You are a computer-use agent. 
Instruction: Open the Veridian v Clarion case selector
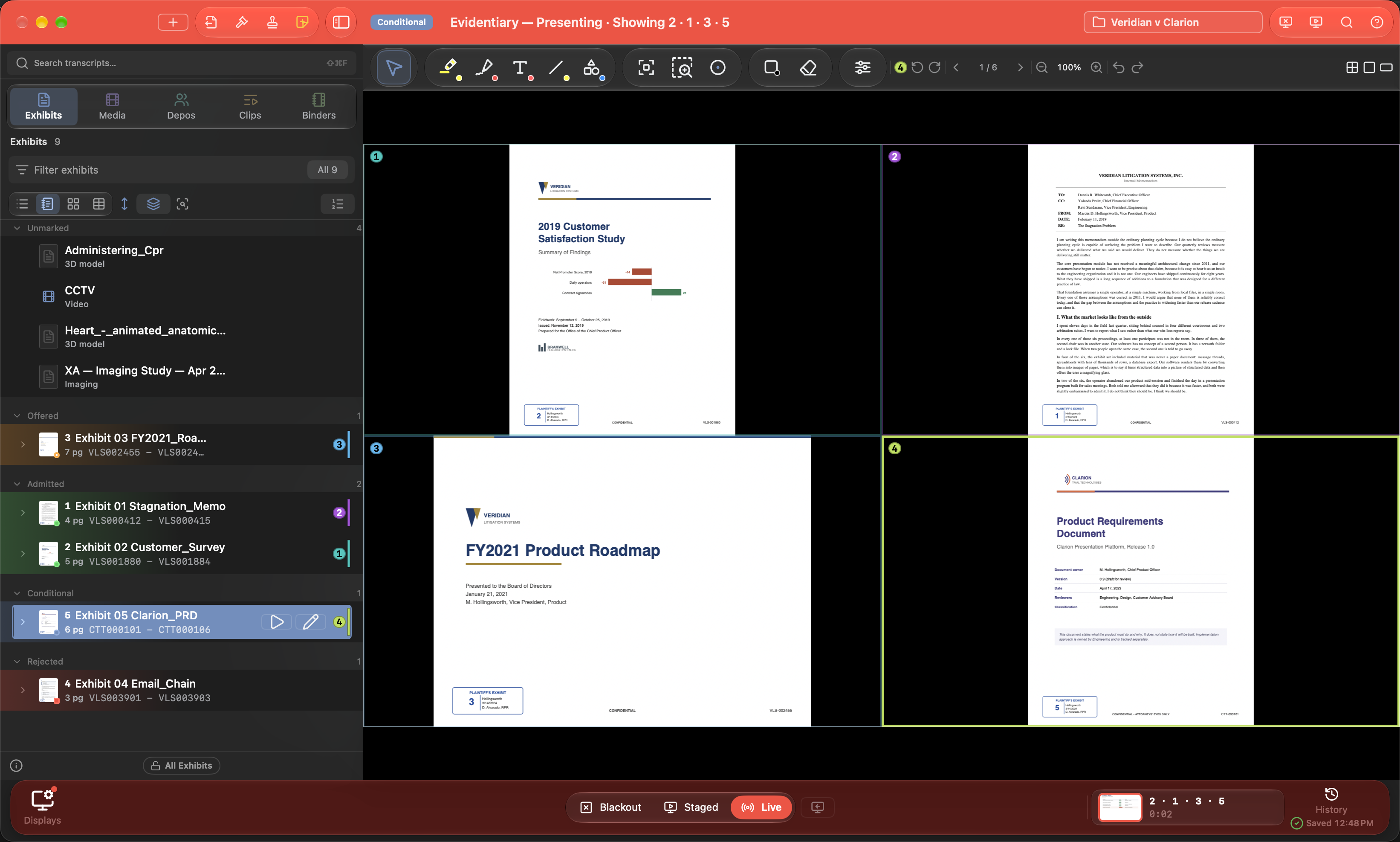1173,22
